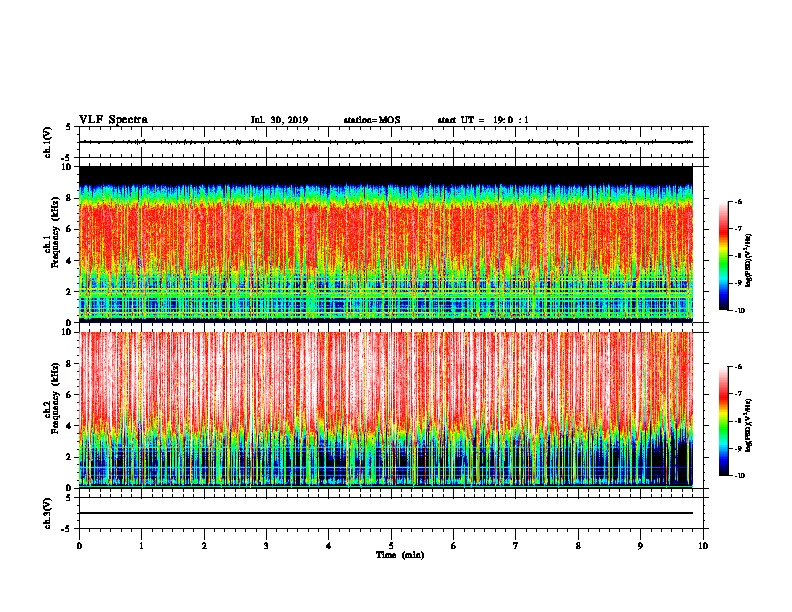Select the date text "Jul. 30, 2019"
The image size is (792, 612).
click(279, 120)
